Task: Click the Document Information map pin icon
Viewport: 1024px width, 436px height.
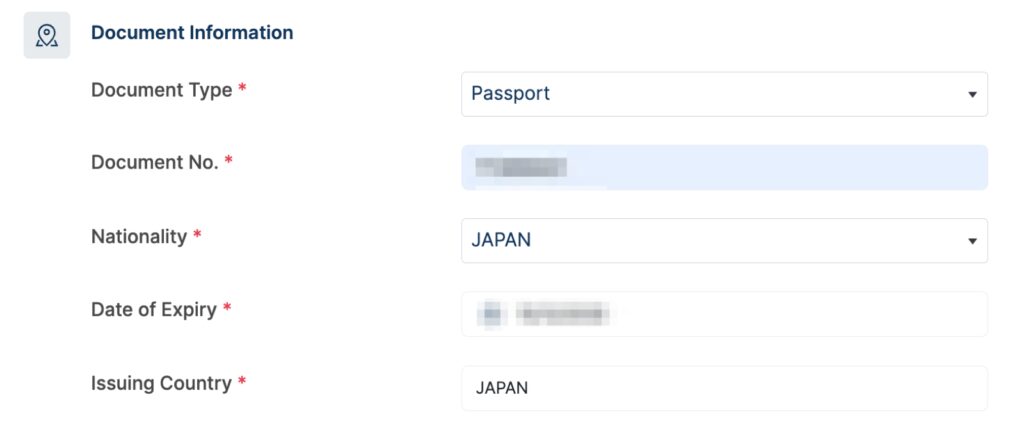Action: tap(46, 35)
